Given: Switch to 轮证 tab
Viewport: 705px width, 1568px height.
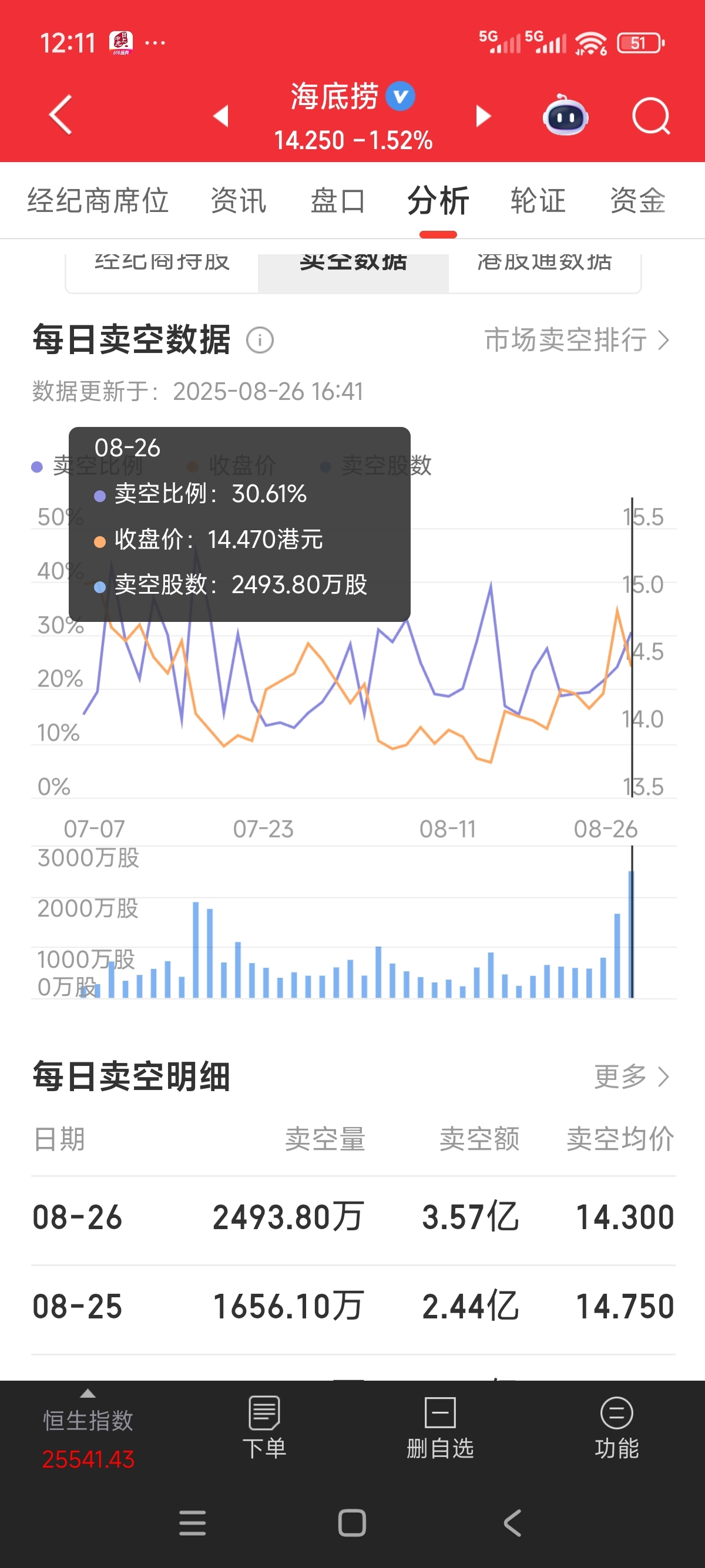Looking at the screenshot, I should pyautogui.click(x=538, y=201).
